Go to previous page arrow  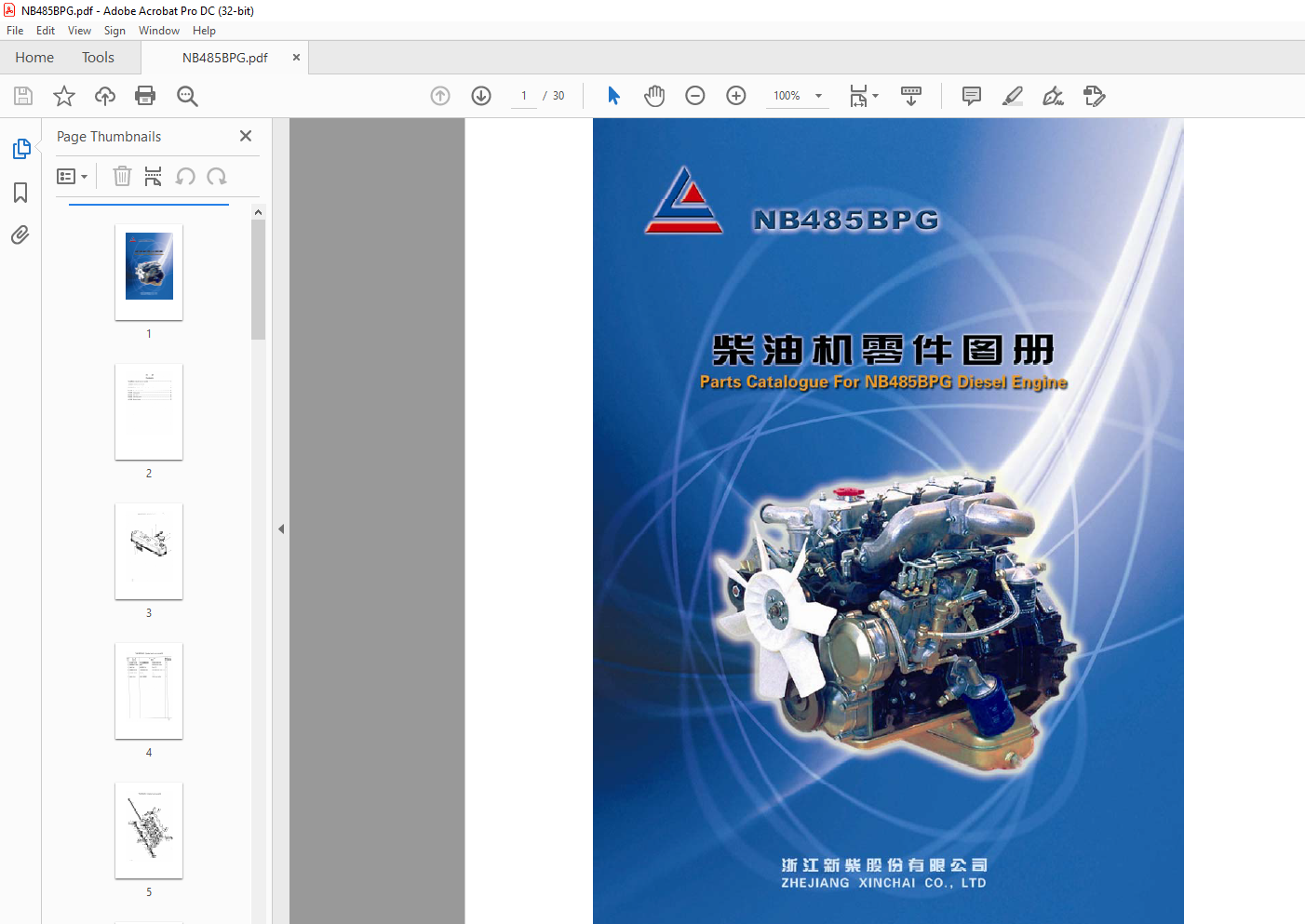[x=440, y=96]
